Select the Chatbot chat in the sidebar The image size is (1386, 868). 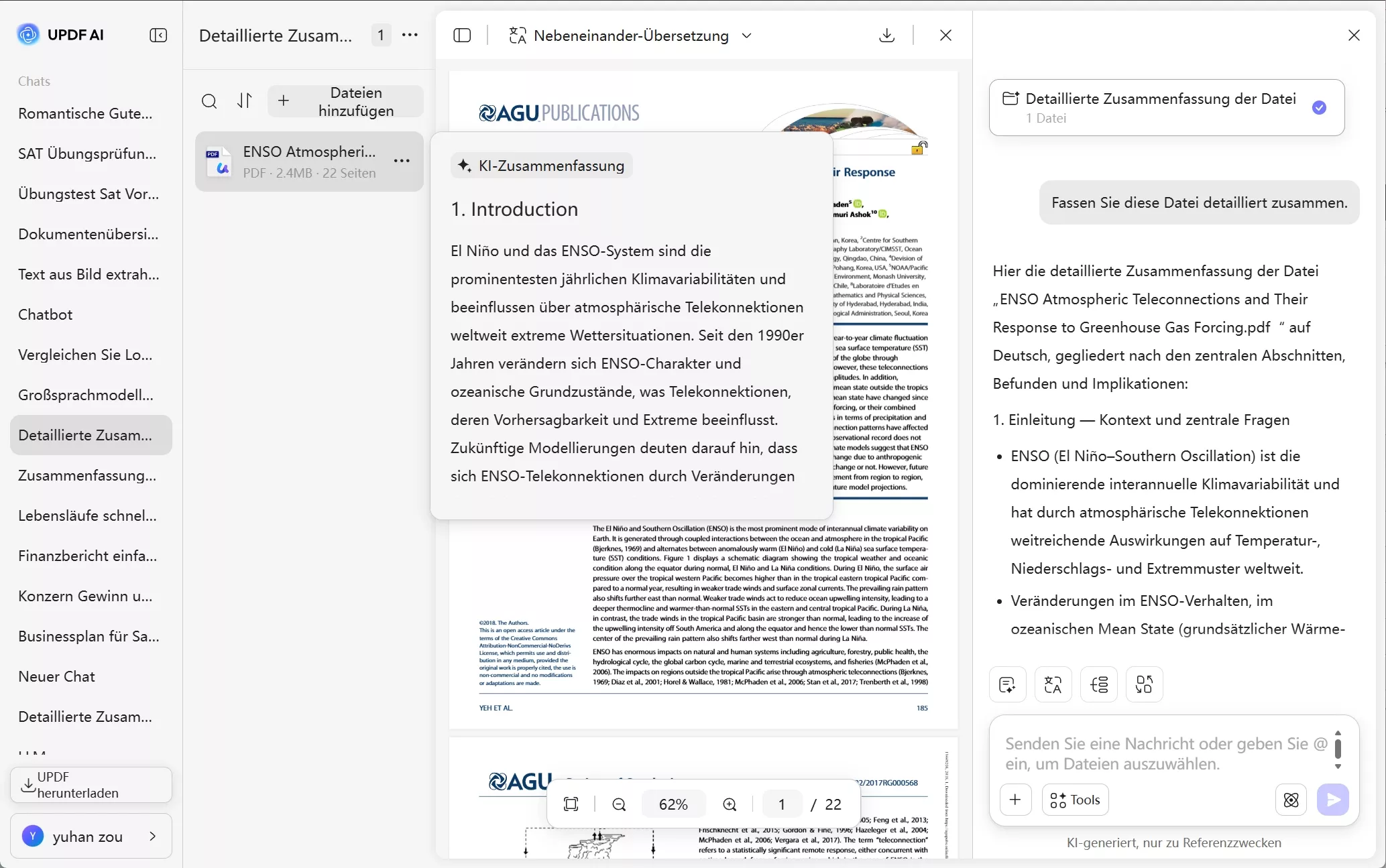[x=46, y=314]
